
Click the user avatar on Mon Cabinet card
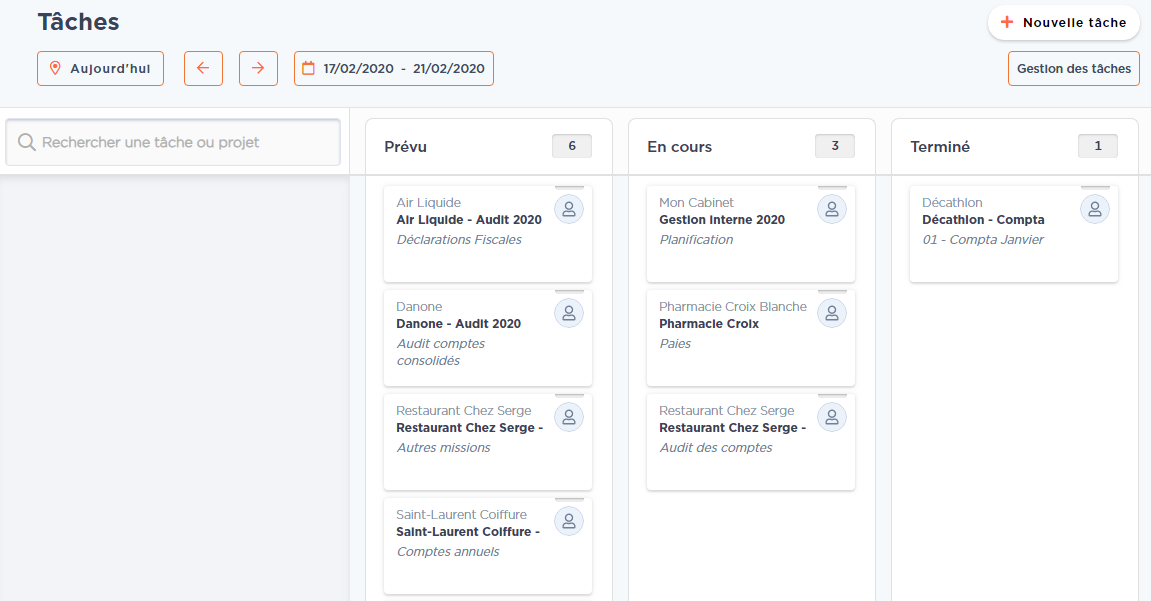click(x=832, y=209)
